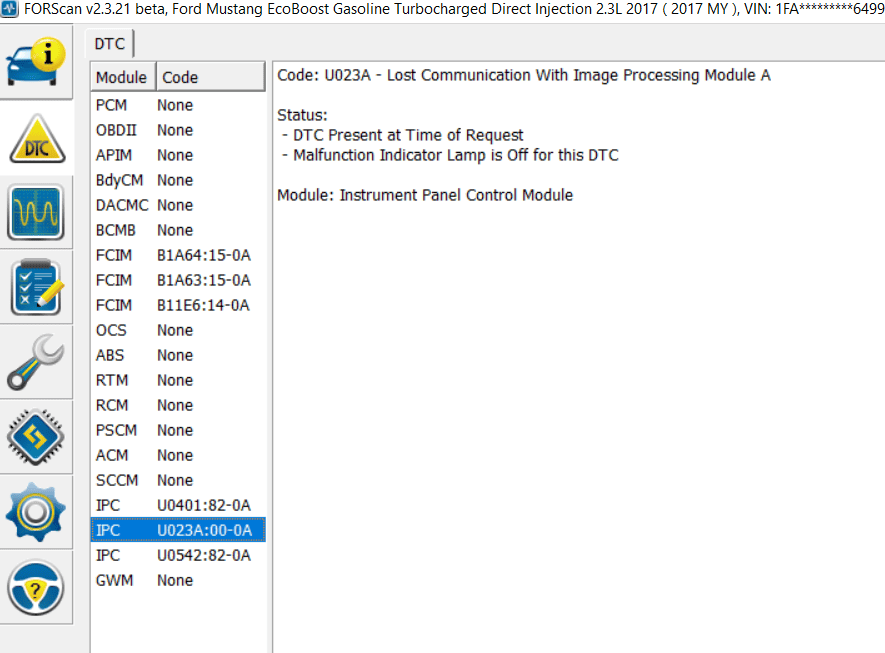Click the FORScan app icon in title bar
Screen dimensions: 885x653
pos(10,8)
